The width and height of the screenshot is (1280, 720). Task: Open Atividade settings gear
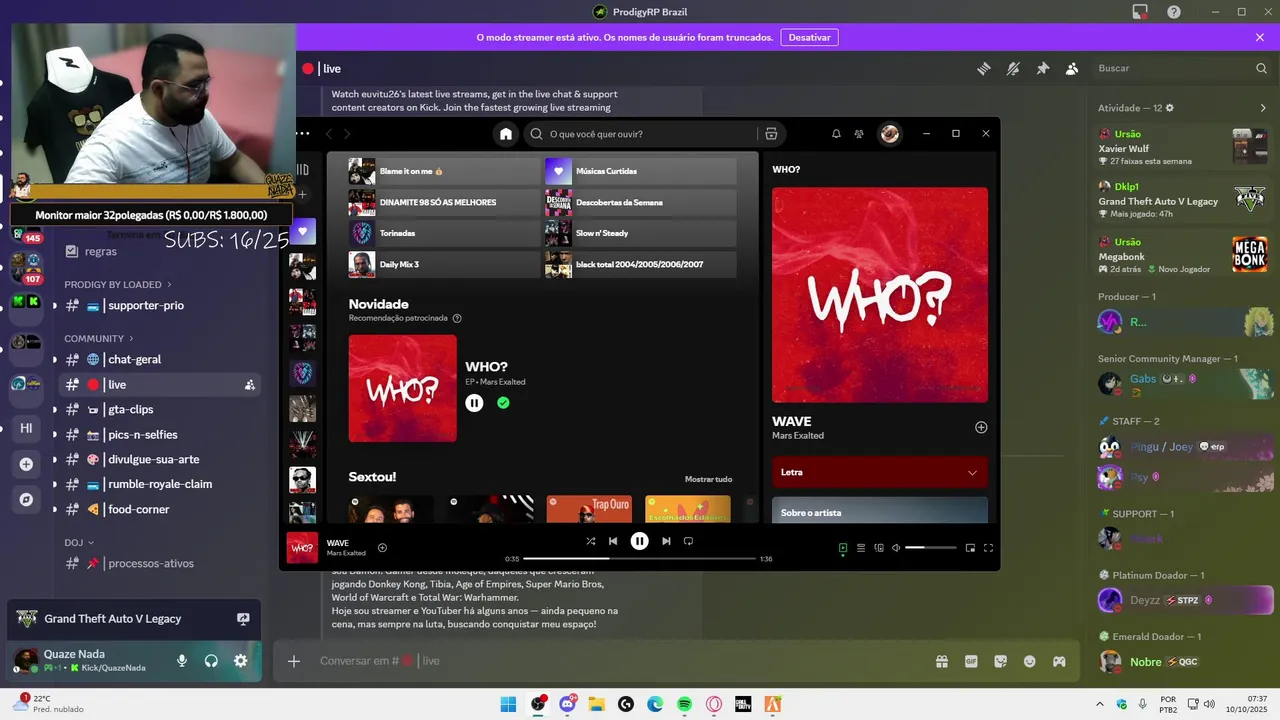tap(1170, 108)
